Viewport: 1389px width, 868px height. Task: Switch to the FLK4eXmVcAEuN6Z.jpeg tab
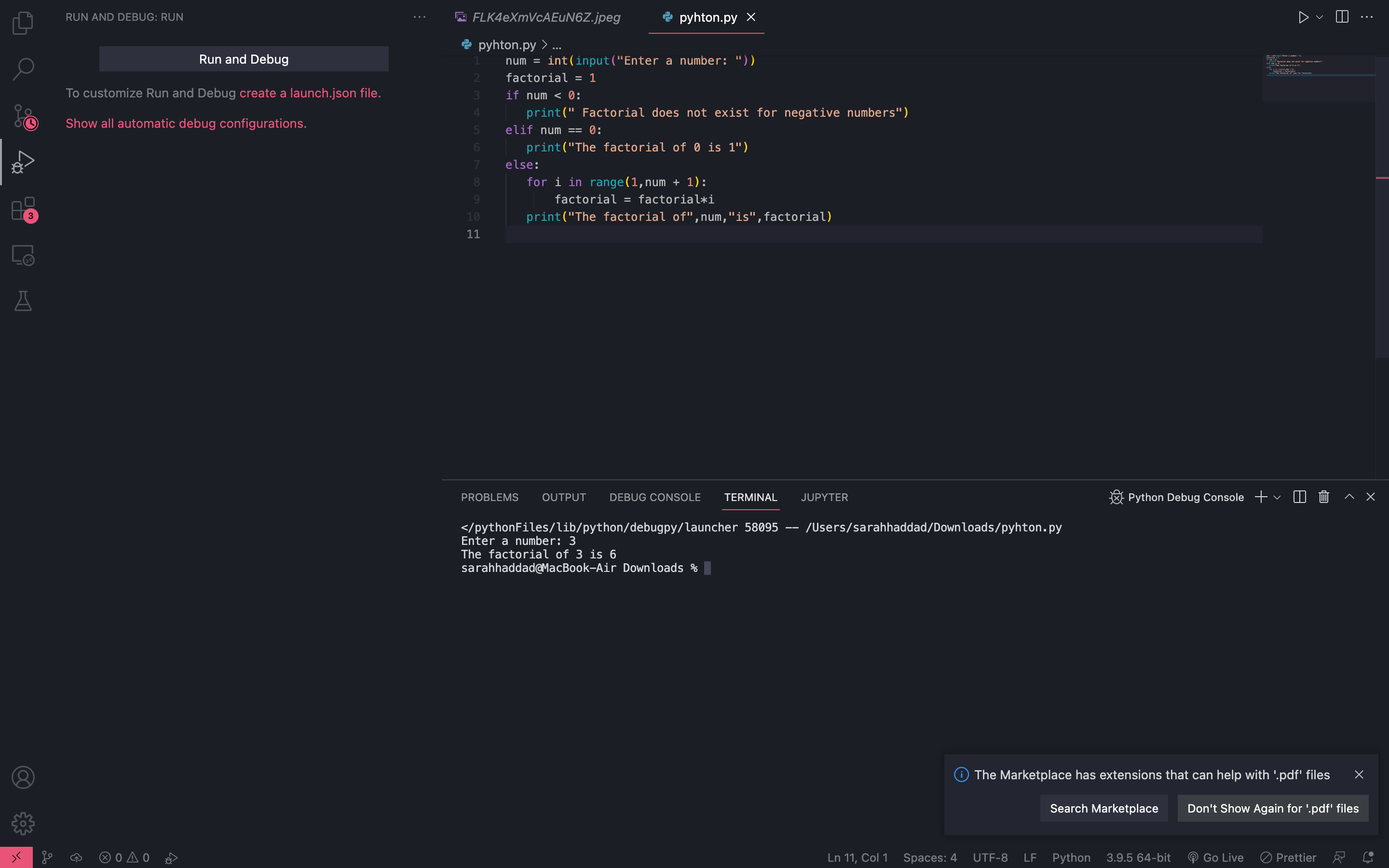click(x=545, y=17)
